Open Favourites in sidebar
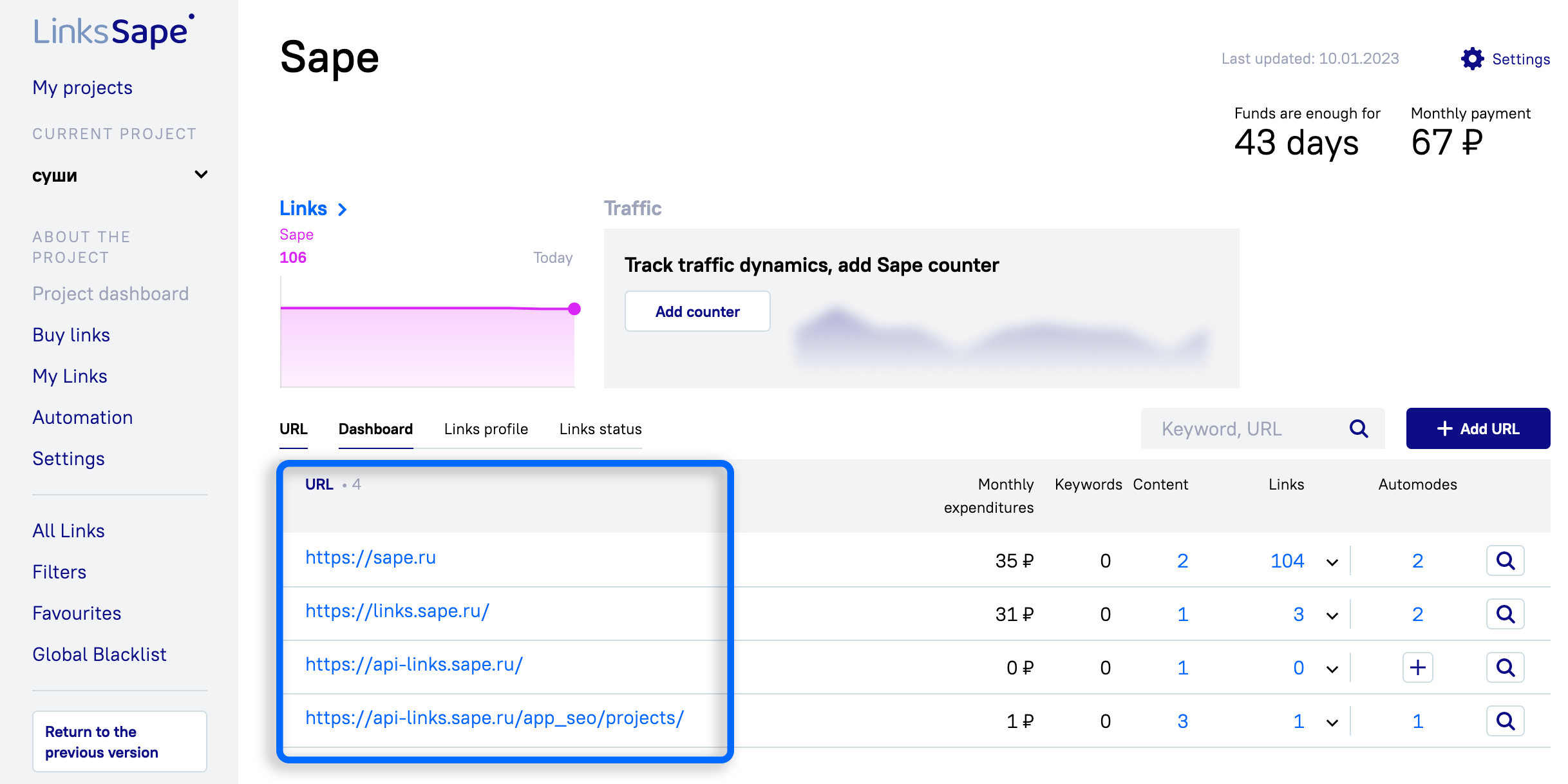1568x784 pixels. (77, 613)
